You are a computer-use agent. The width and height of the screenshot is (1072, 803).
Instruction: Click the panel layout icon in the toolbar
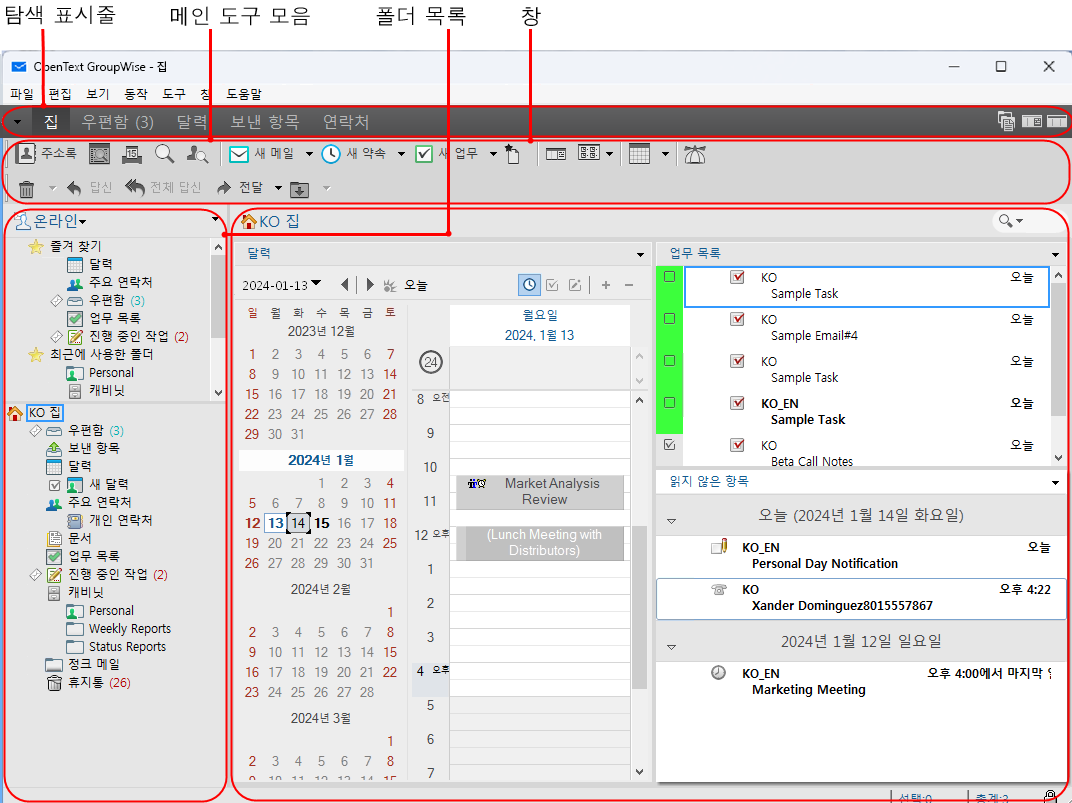pos(556,154)
